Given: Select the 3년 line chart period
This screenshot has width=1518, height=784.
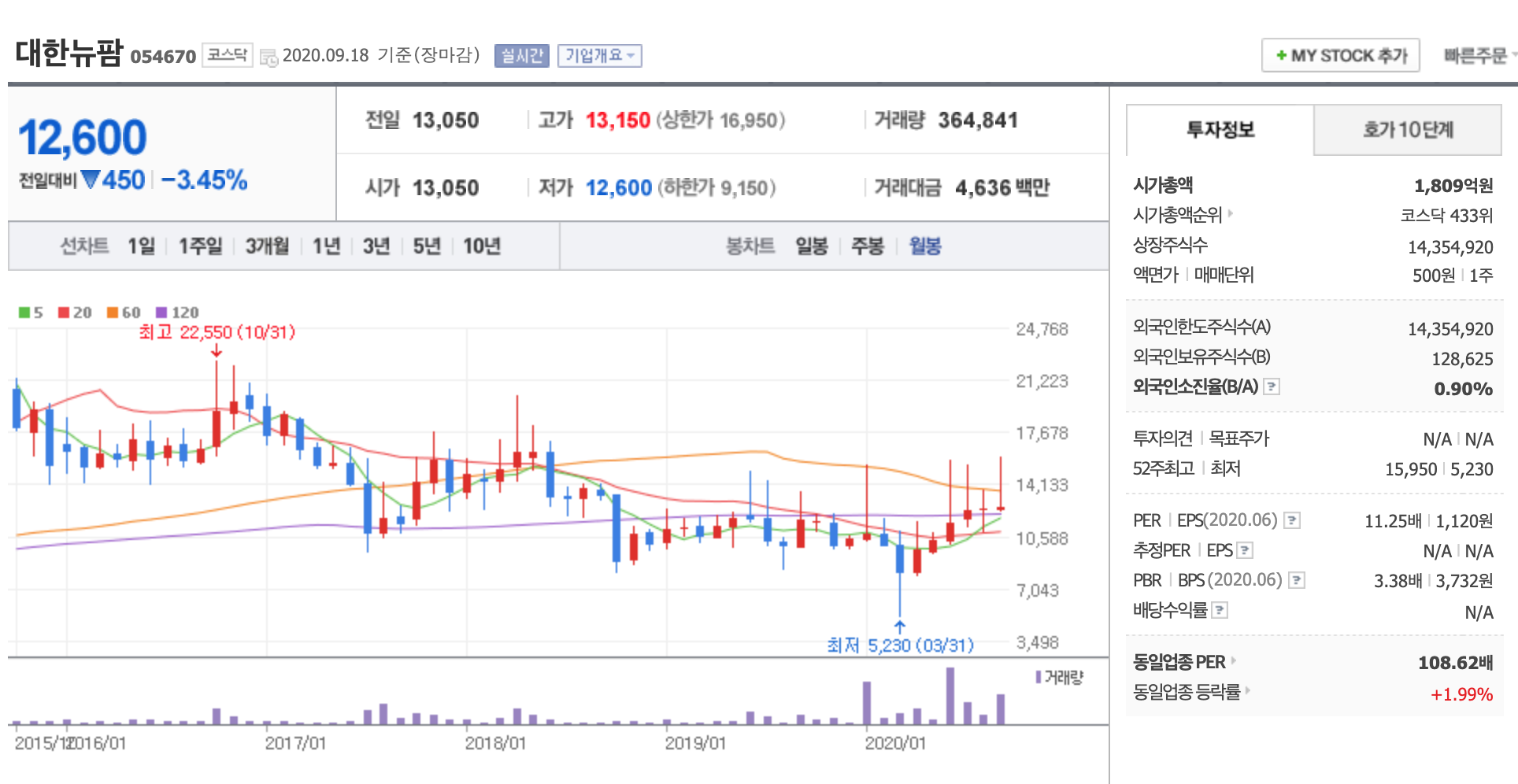Looking at the screenshot, I should click(x=376, y=246).
